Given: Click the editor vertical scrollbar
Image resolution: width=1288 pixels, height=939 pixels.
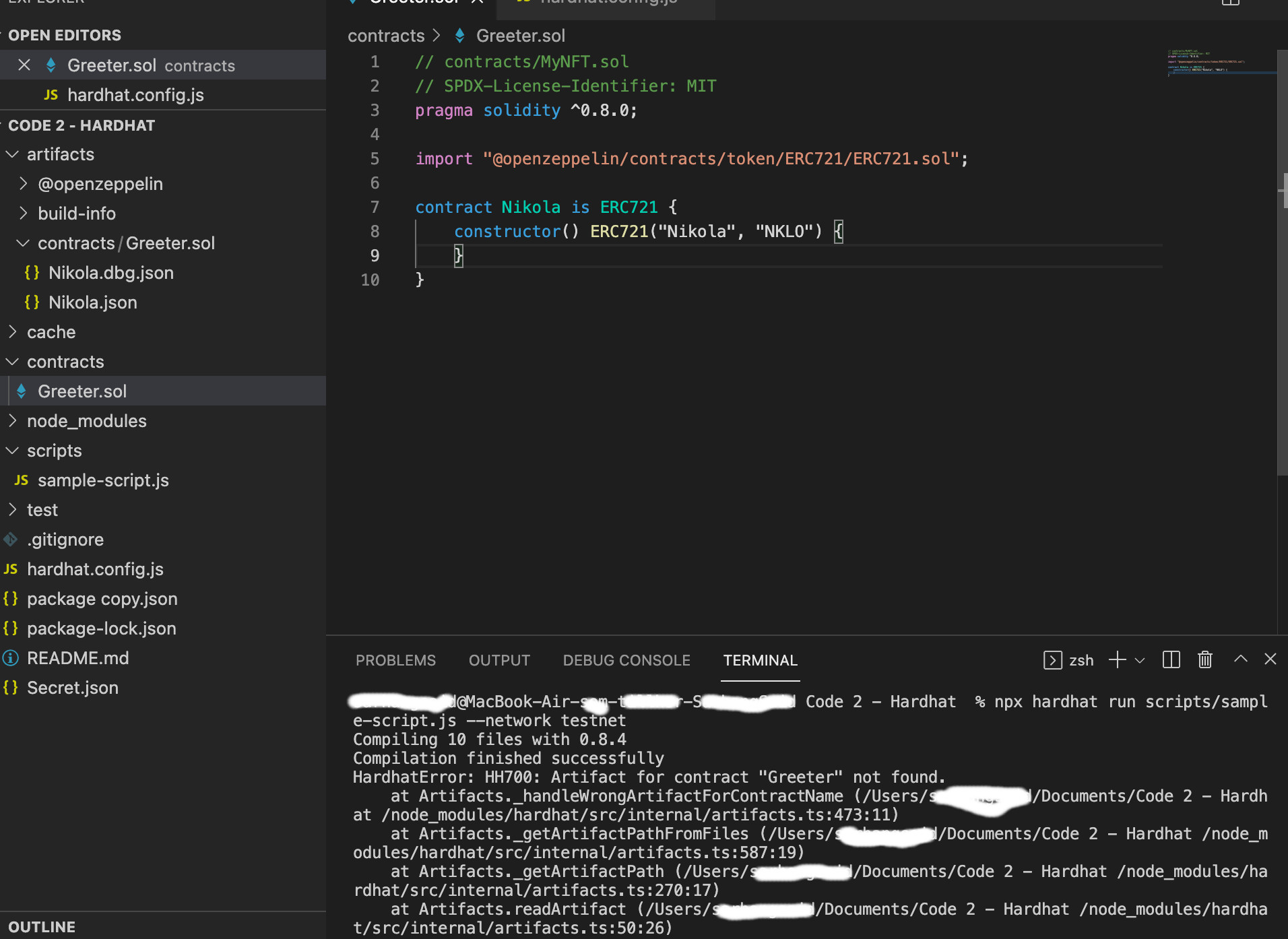Looking at the screenshot, I should (x=1283, y=263).
